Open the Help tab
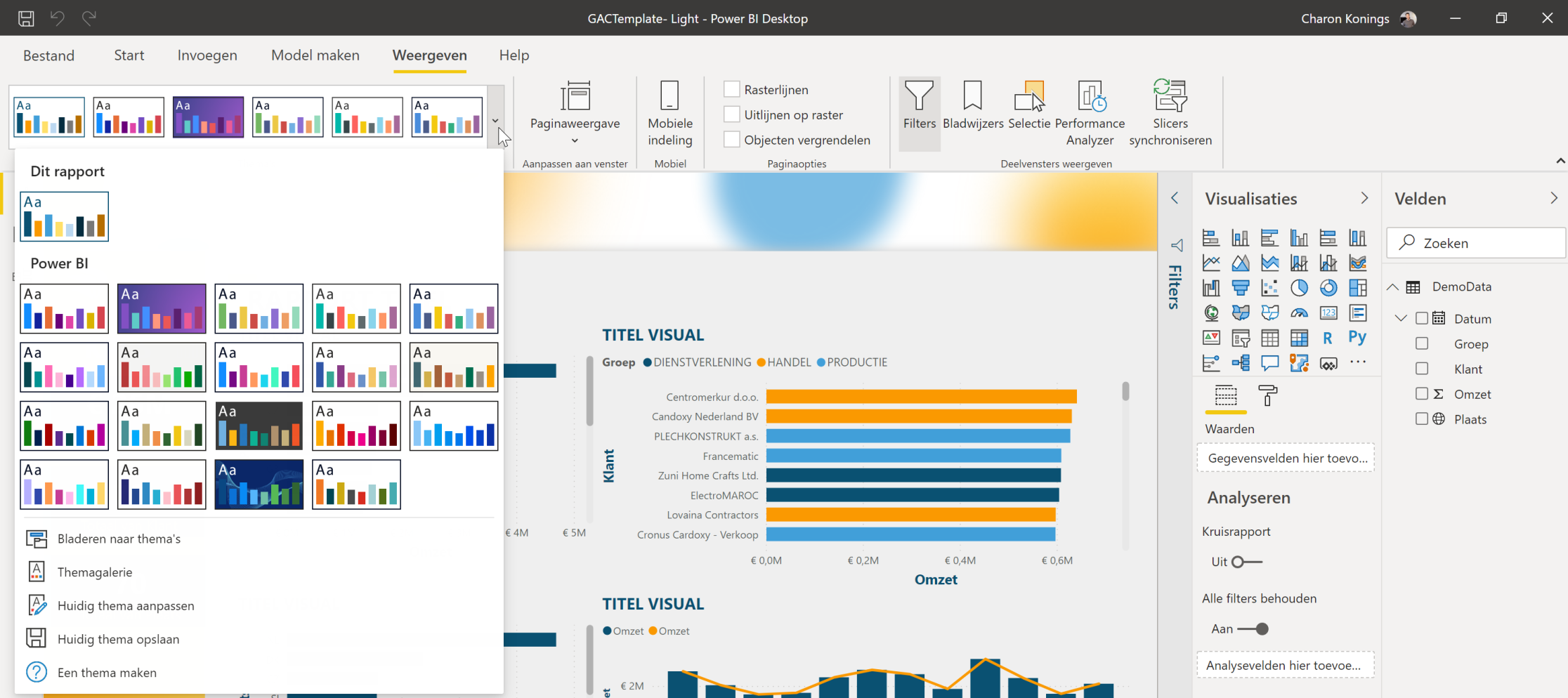This screenshot has height=698, width=1568. point(514,55)
